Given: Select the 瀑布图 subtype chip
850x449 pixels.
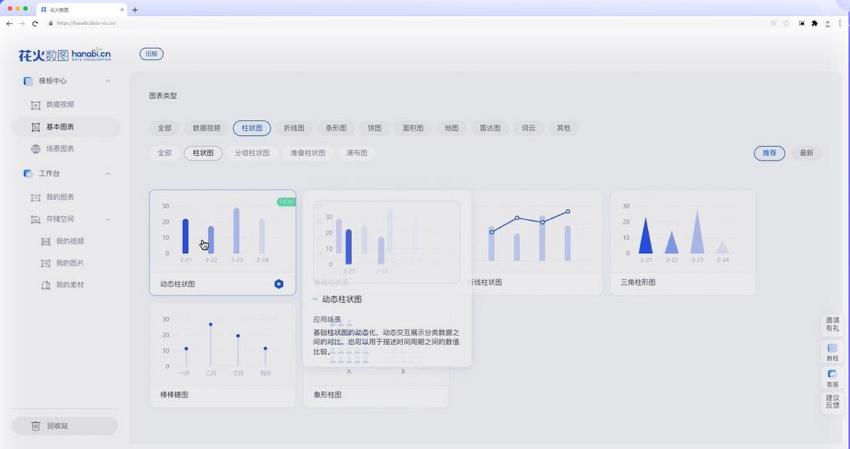Looking at the screenshot, I should point(357,153).
